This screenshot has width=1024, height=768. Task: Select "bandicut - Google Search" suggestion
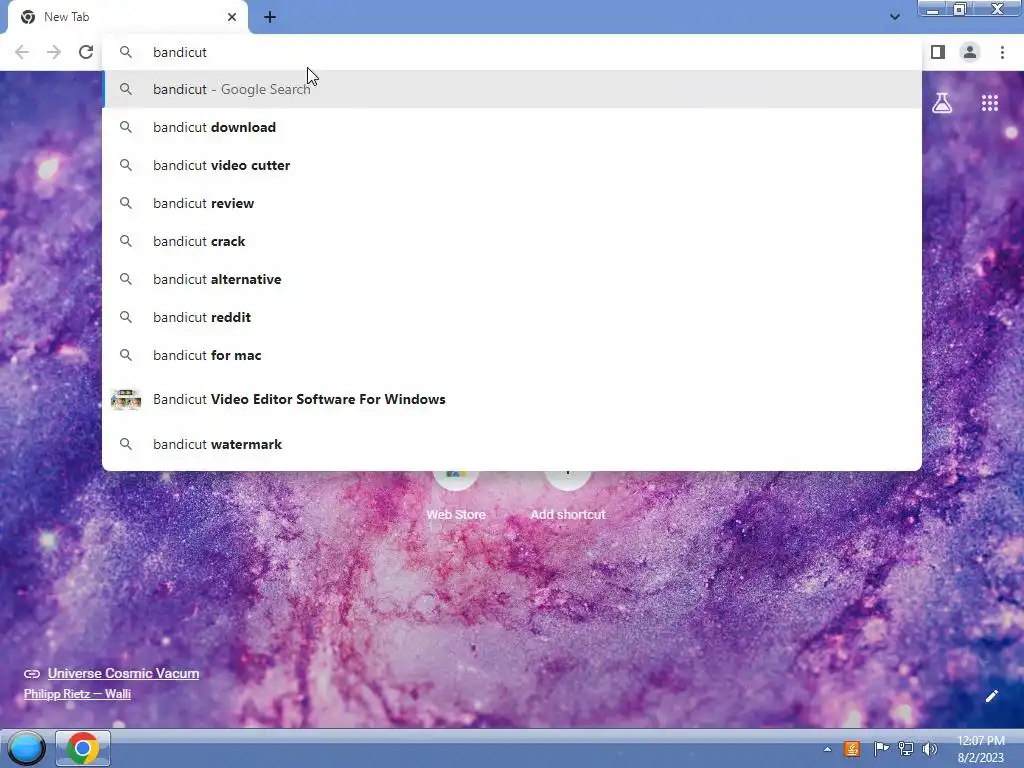point(511,89)
